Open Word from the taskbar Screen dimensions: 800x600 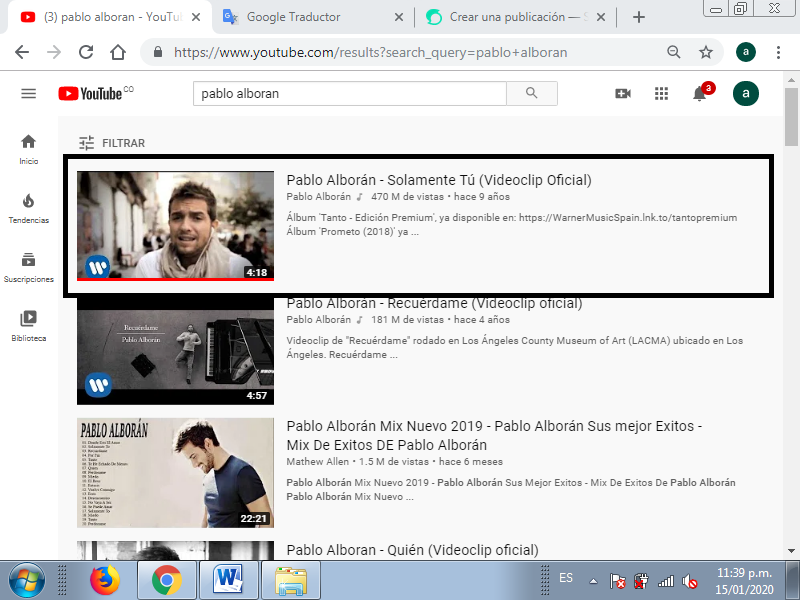tap(228, 580)
